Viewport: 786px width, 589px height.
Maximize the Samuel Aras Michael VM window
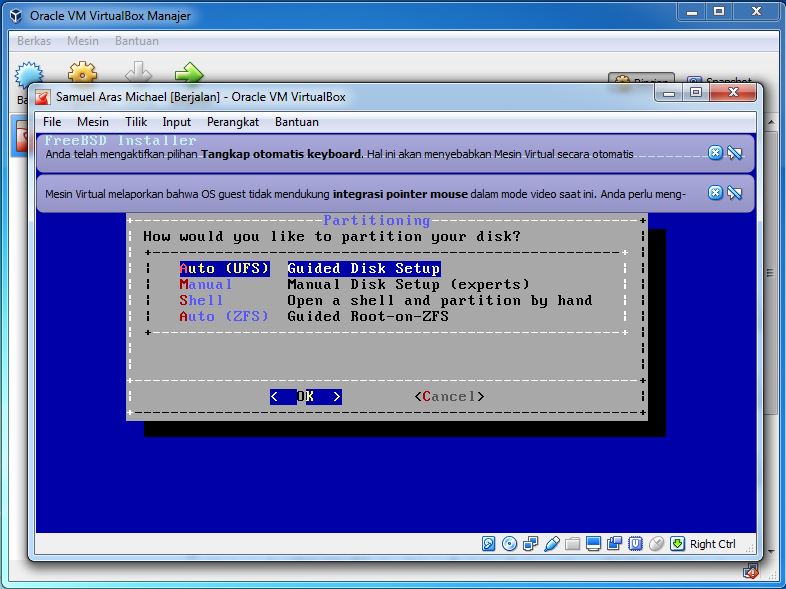point(696,93)
